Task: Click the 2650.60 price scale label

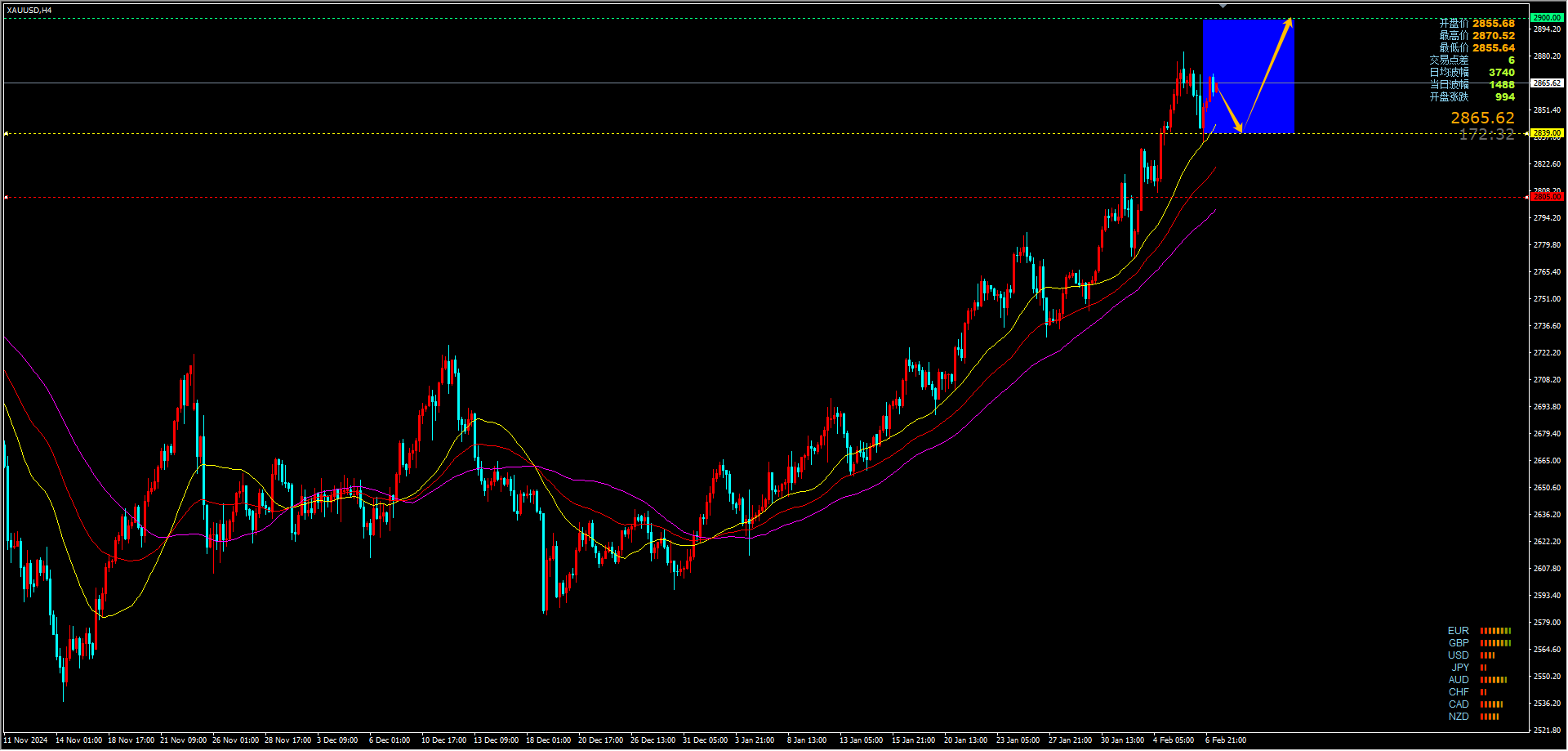Action: click(1548, 488)
